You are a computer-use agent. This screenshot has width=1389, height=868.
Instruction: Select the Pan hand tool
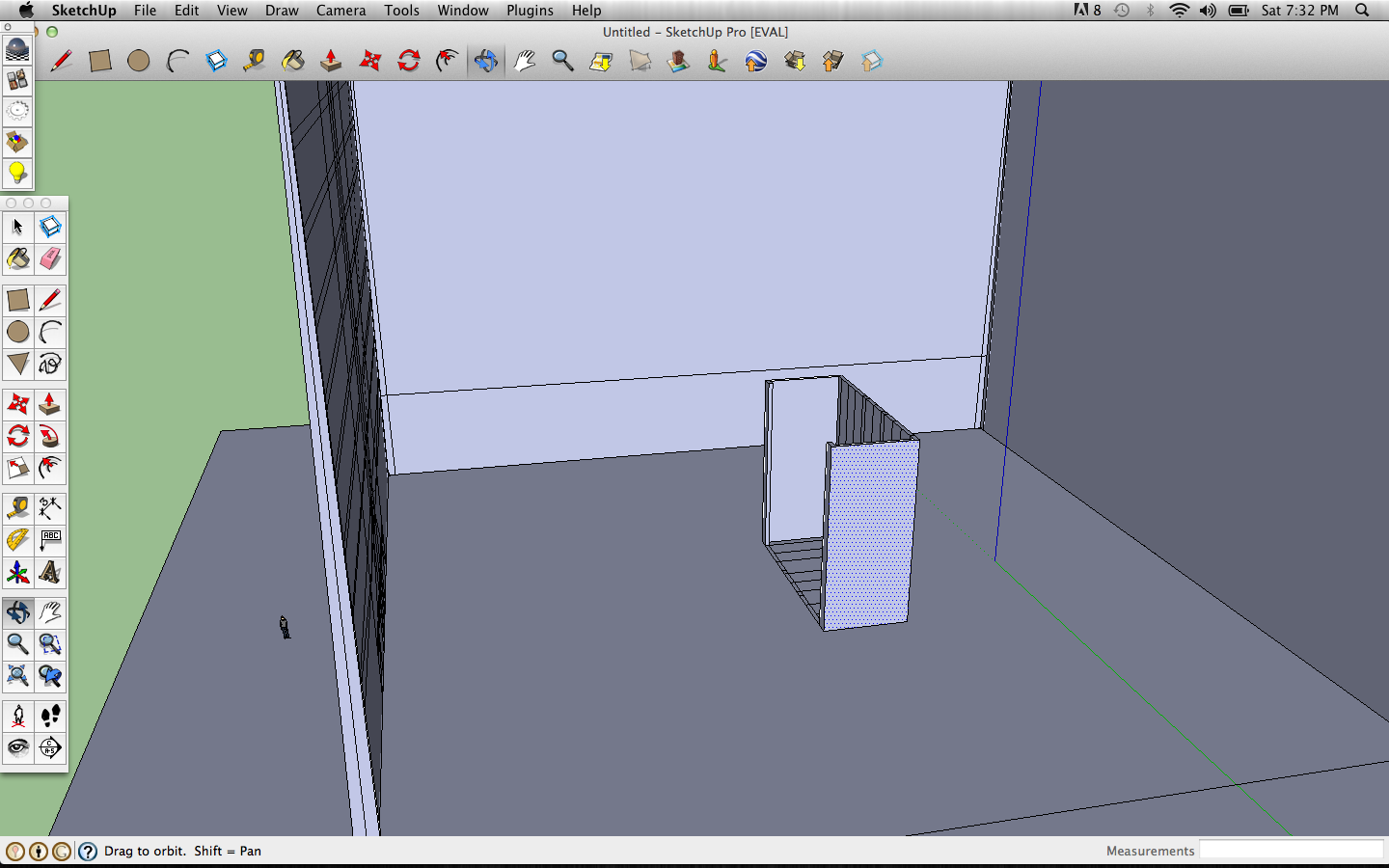[x=524, y=61]
